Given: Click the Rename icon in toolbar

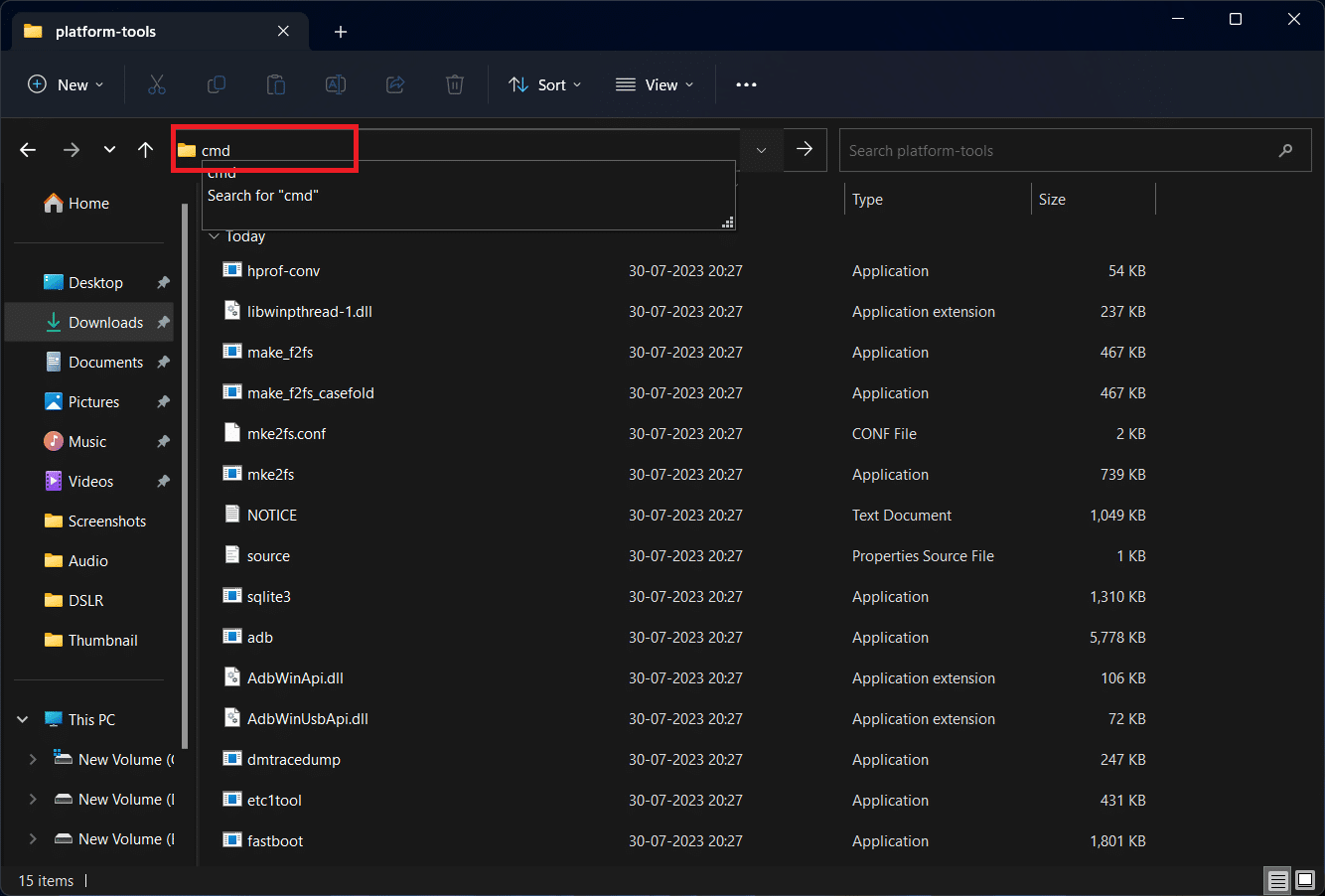Looking at the screenshot, I should click(x=336, y=85).
